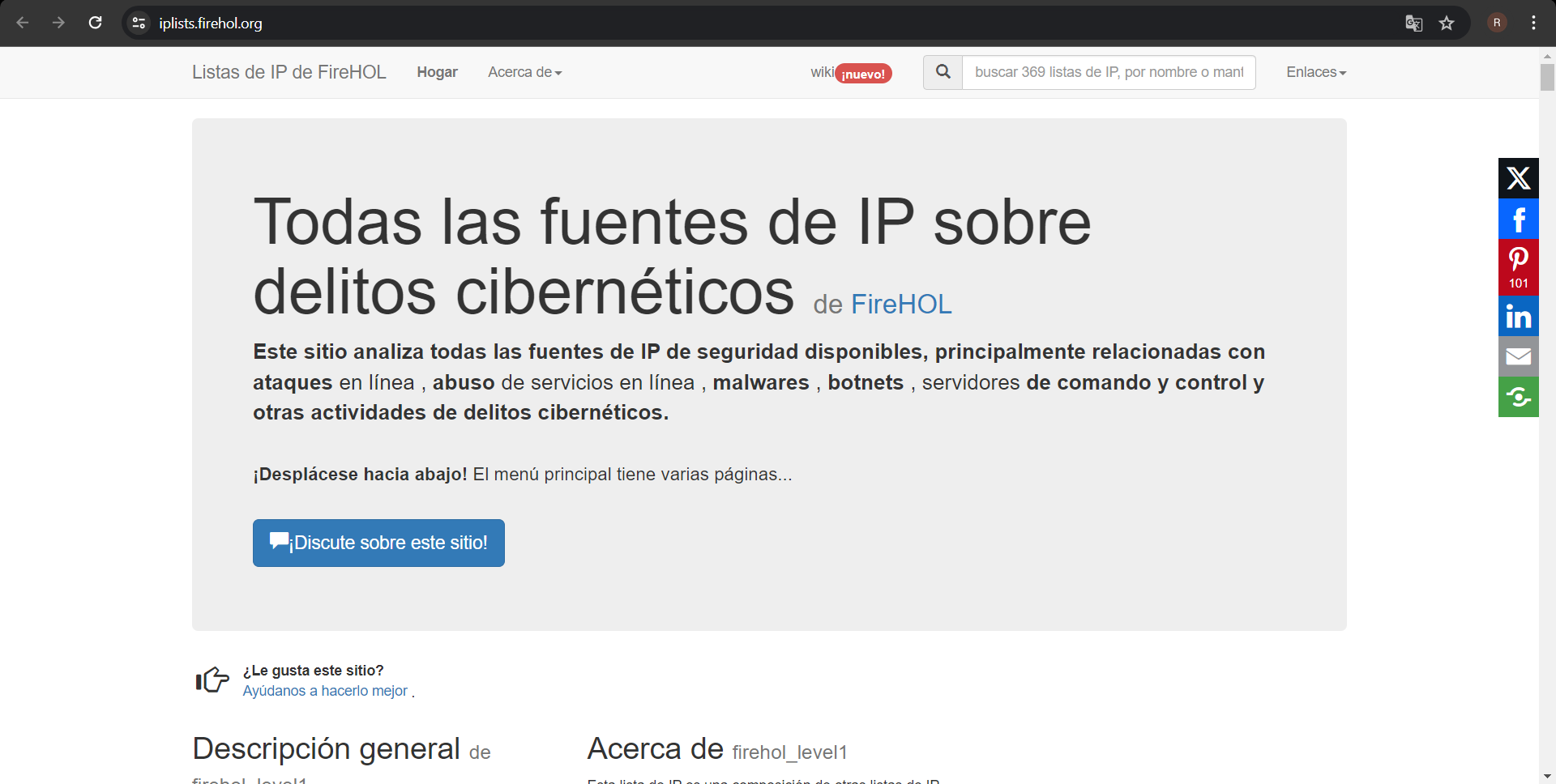The image size is (1556, 784).
Task: Open the Chrome profile menu
Action: point(1497,23)
